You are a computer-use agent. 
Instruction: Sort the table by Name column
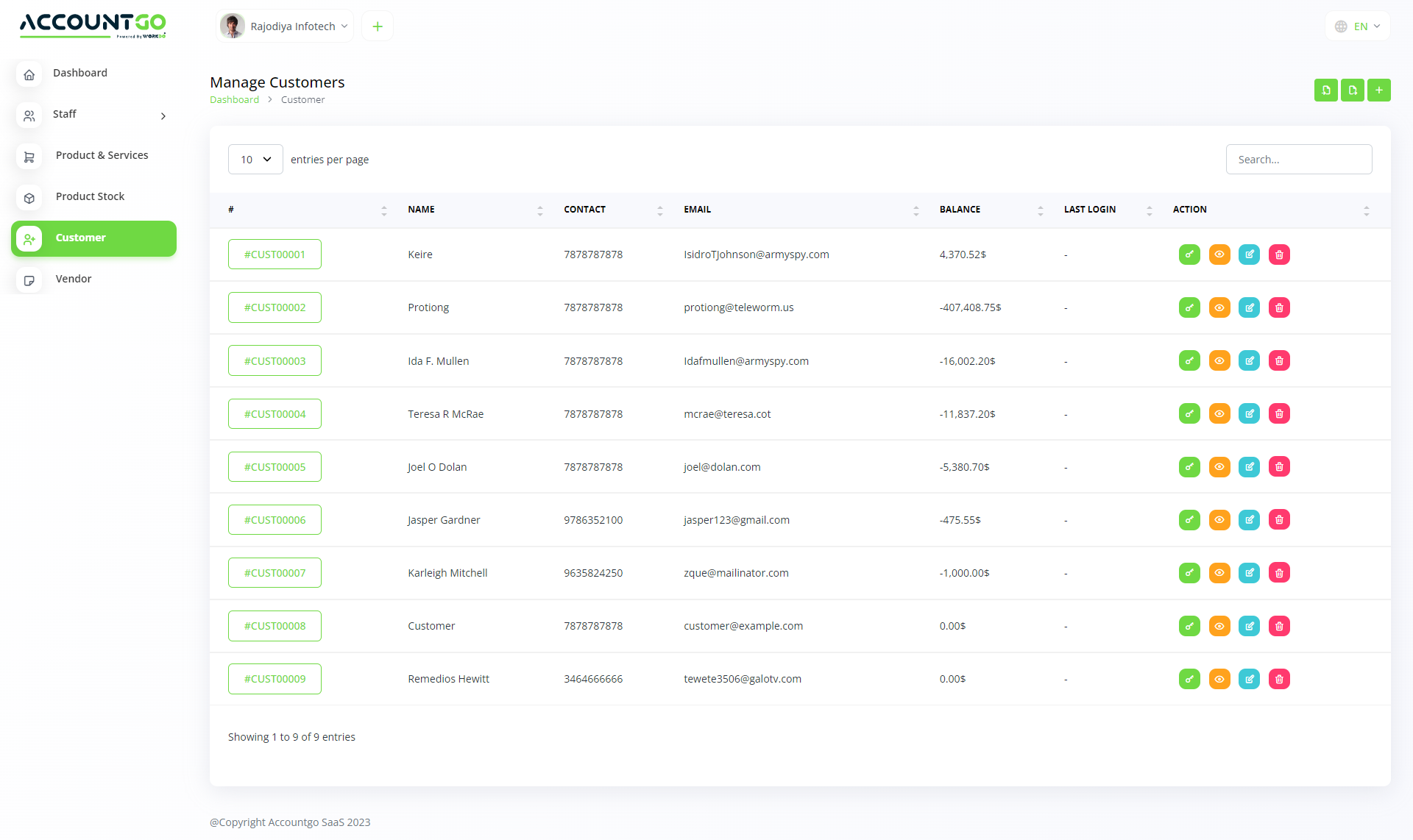[x=475, y=210]
